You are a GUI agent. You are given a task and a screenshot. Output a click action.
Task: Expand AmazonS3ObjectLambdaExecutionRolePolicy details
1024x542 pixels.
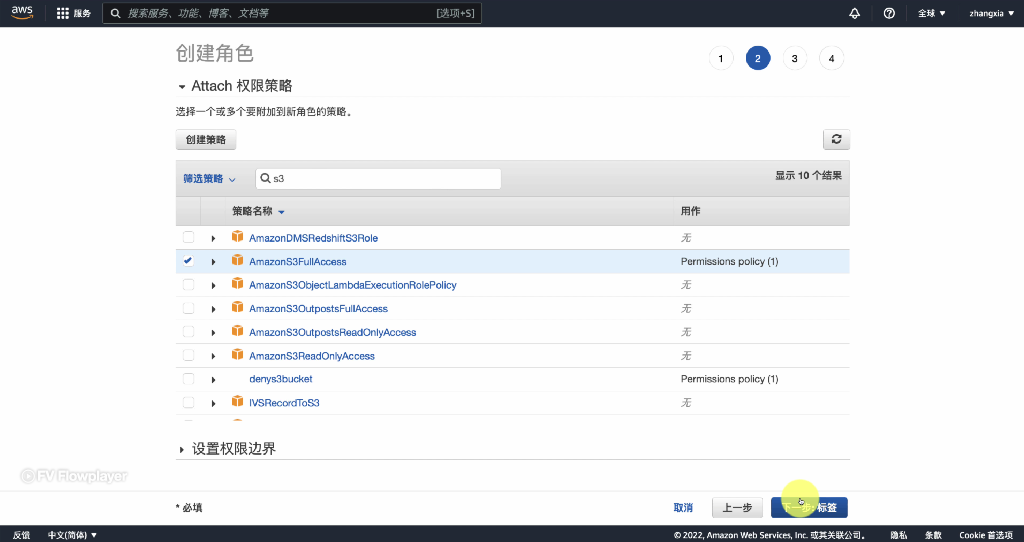[214, 285]
